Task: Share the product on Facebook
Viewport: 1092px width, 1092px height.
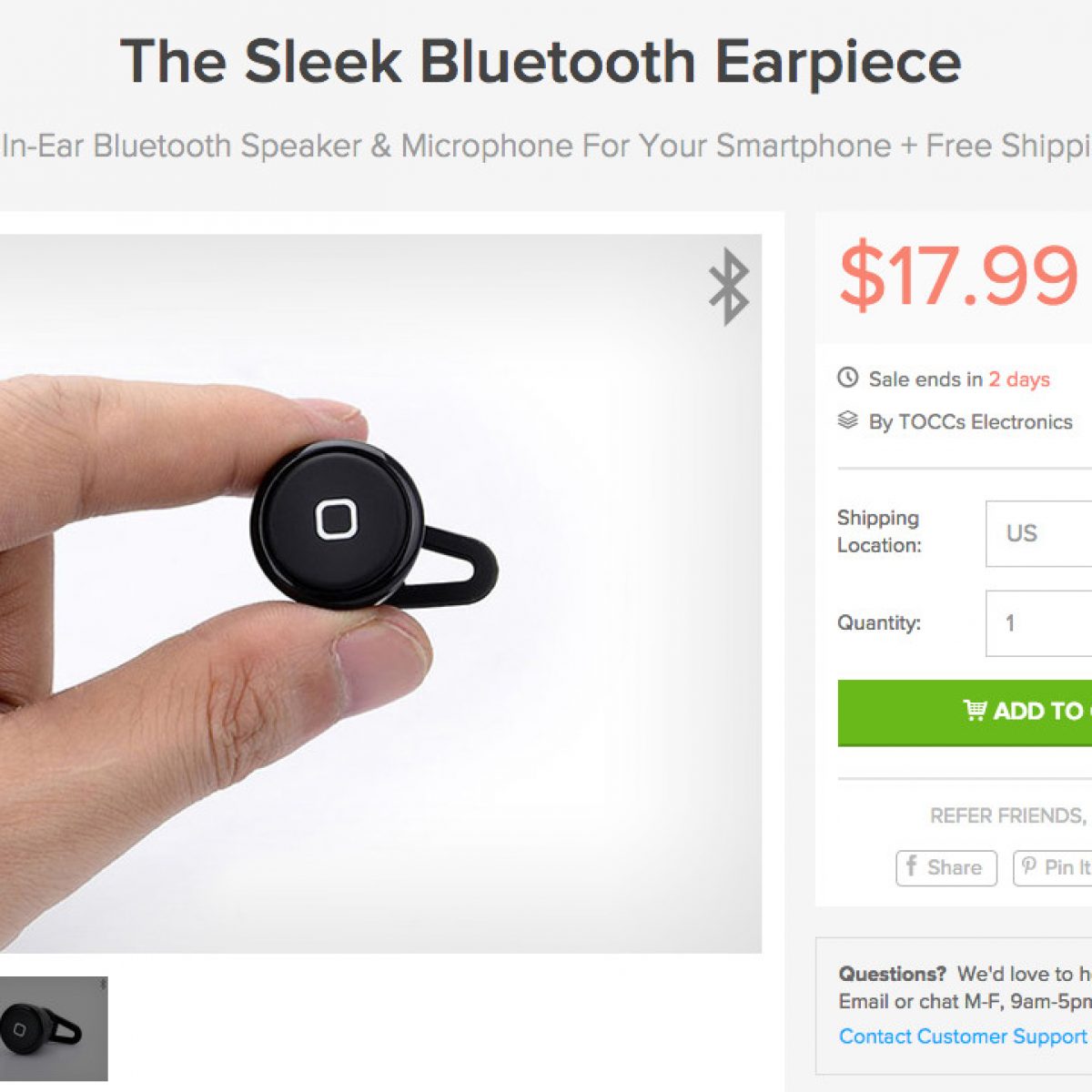Action: tap(946, 867)
